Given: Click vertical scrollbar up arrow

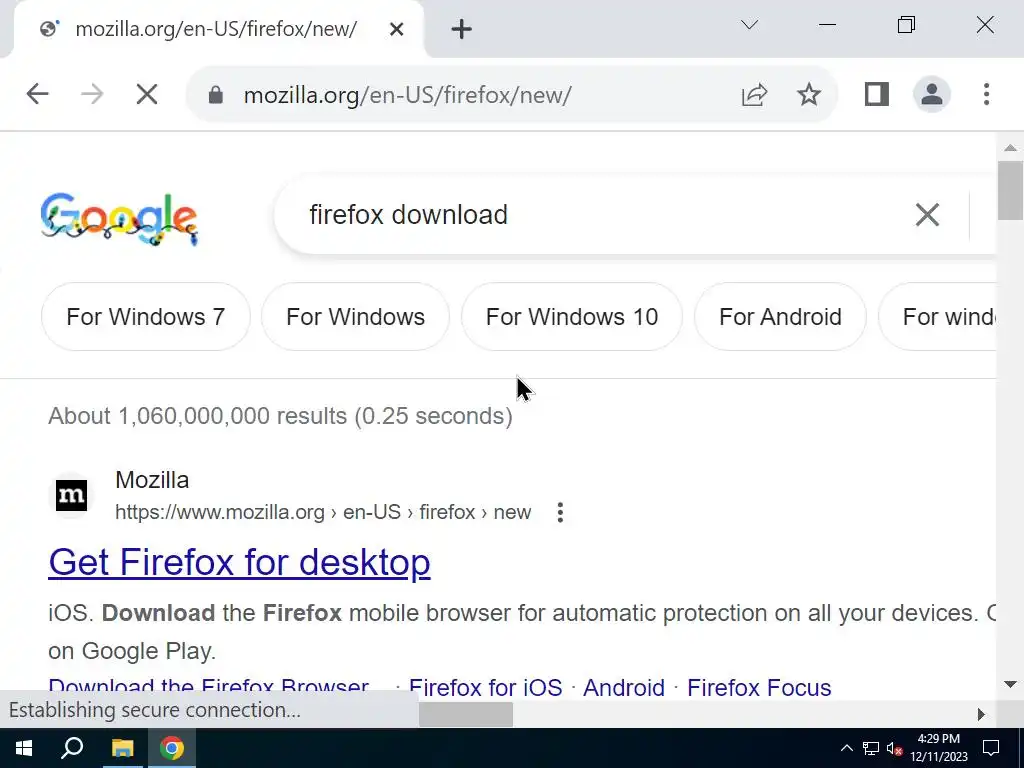Looking at the screenshot, I should [x=1010, y=148].
